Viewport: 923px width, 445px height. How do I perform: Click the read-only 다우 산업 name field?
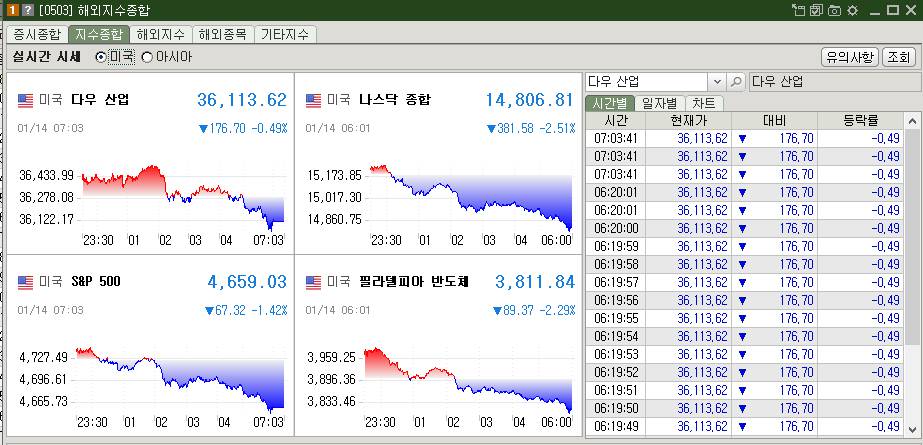(835, 81)
